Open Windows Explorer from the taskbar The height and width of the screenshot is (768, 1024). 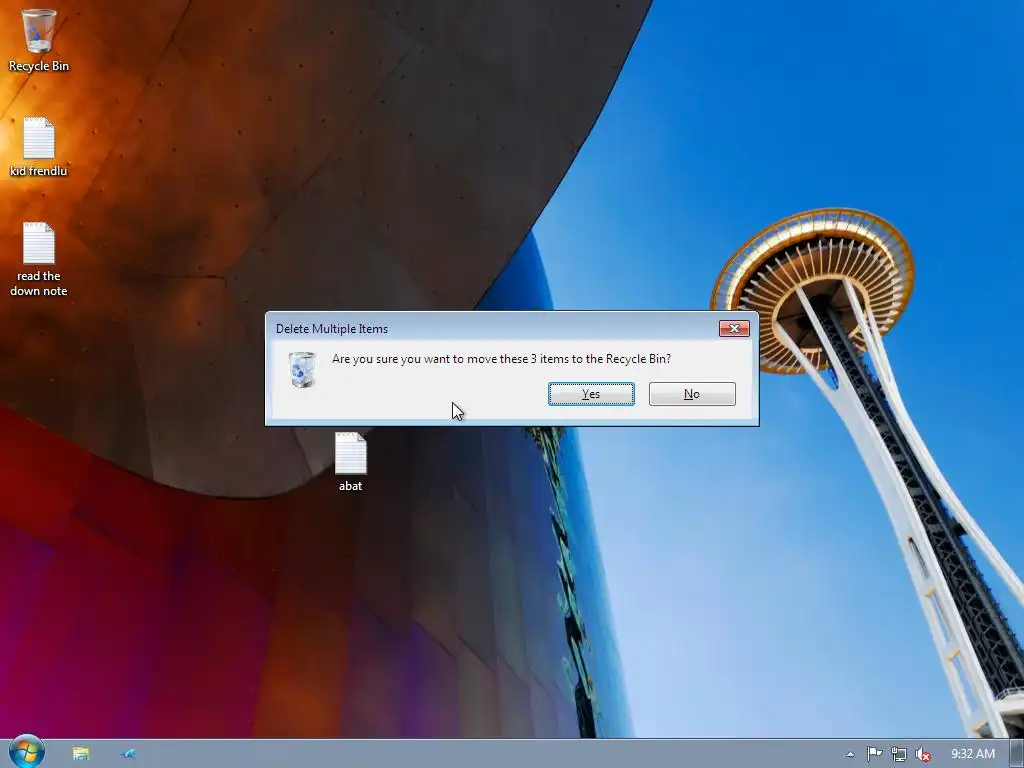[x=81, y=754]
